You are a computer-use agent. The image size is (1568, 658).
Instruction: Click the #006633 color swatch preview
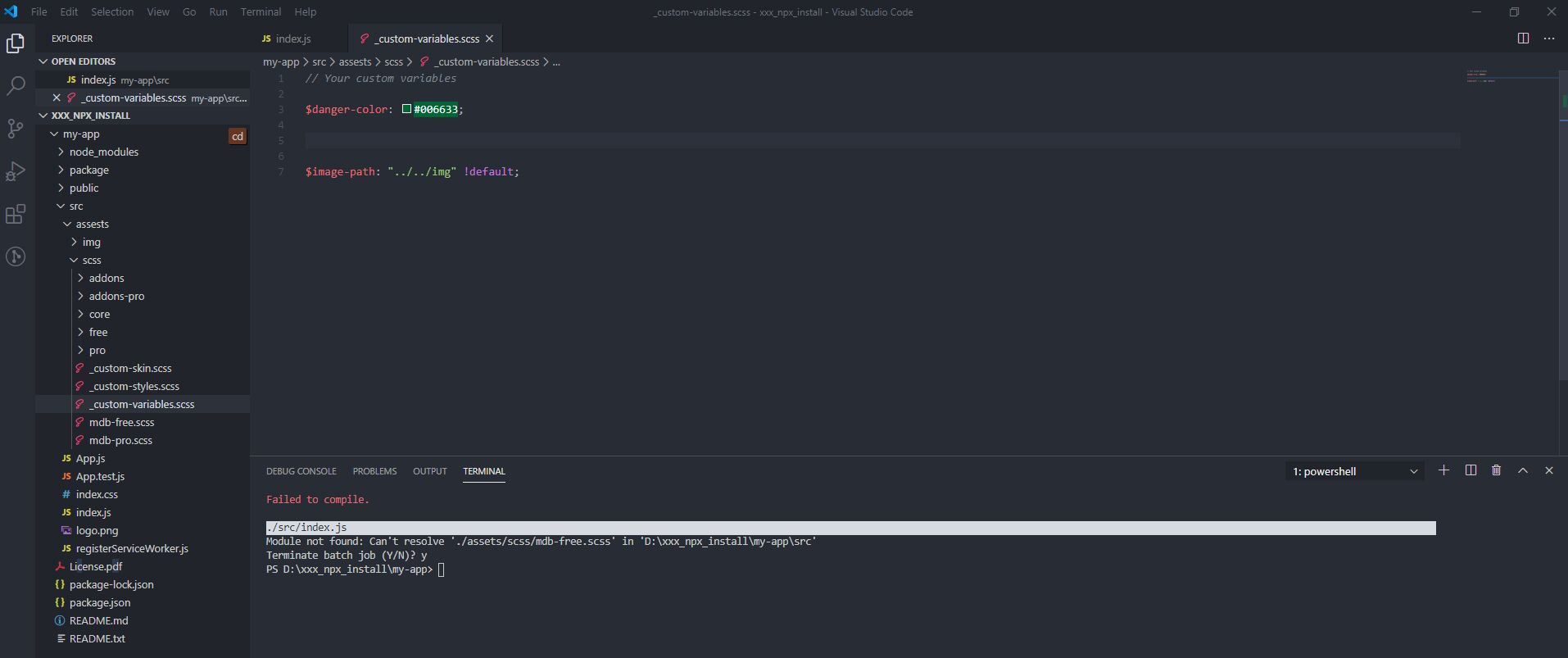(x=406, y=109)
